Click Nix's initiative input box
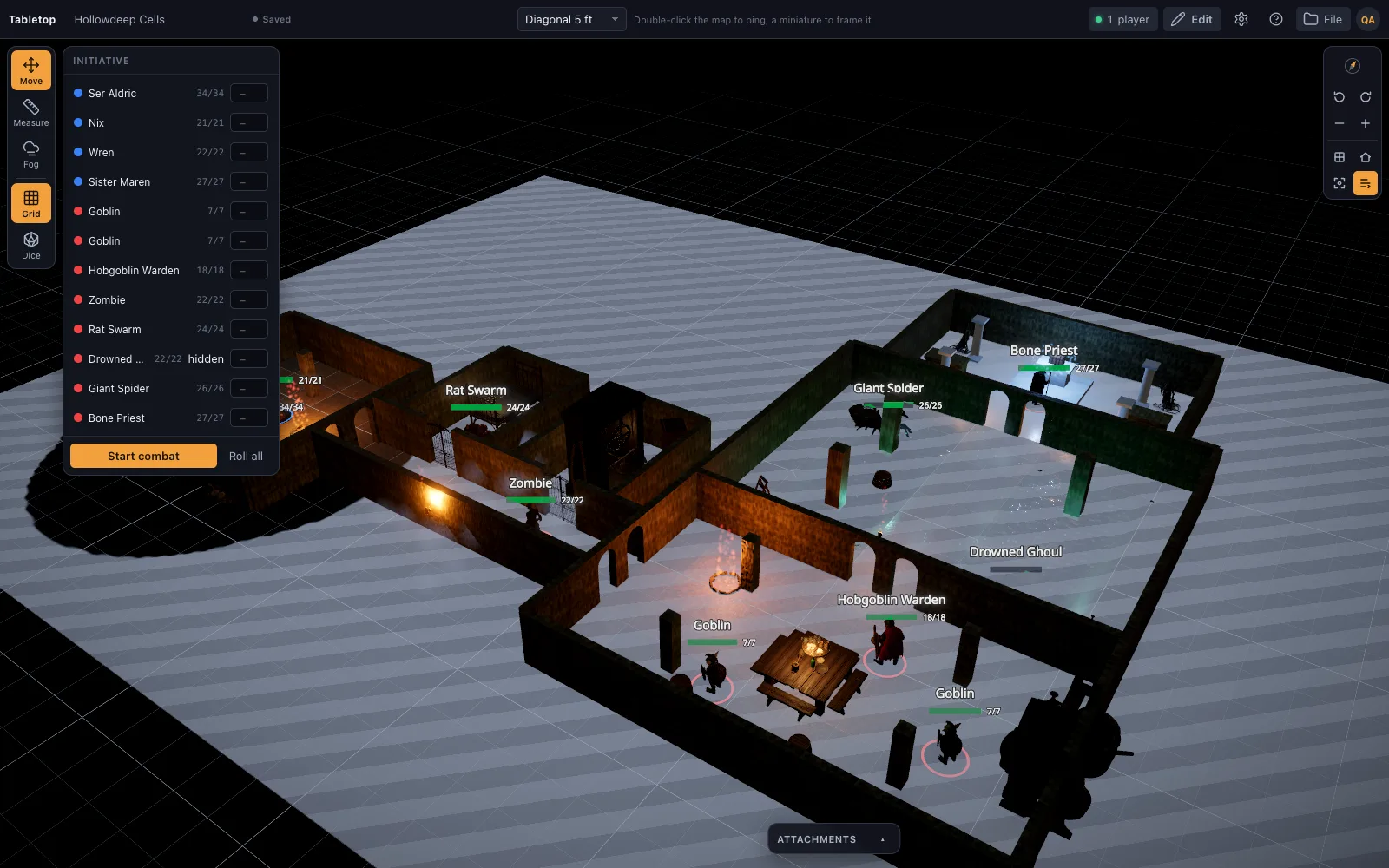The image size is (1389, 868). coord(249,122)
